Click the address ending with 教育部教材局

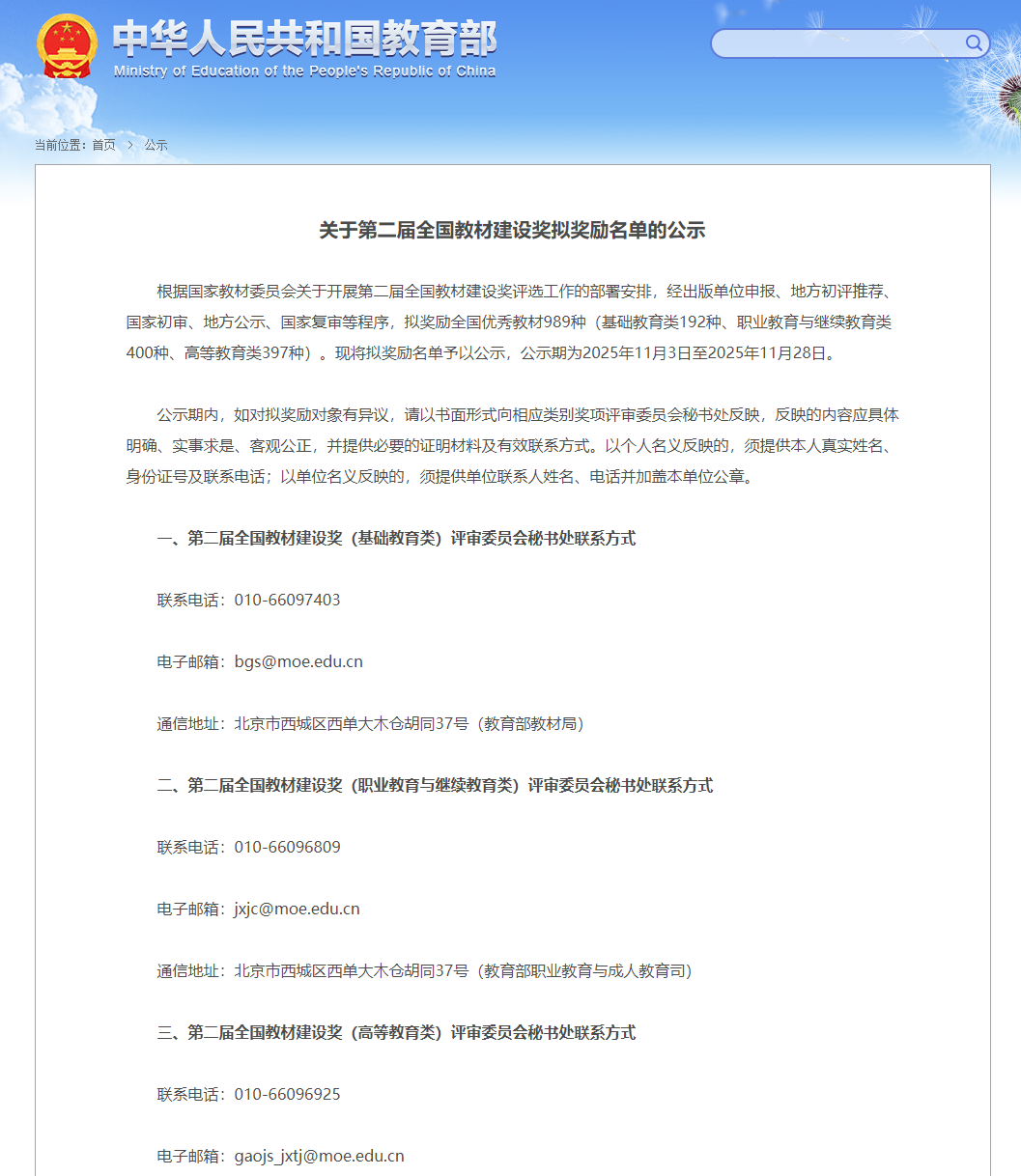click(x=409, y=723)
